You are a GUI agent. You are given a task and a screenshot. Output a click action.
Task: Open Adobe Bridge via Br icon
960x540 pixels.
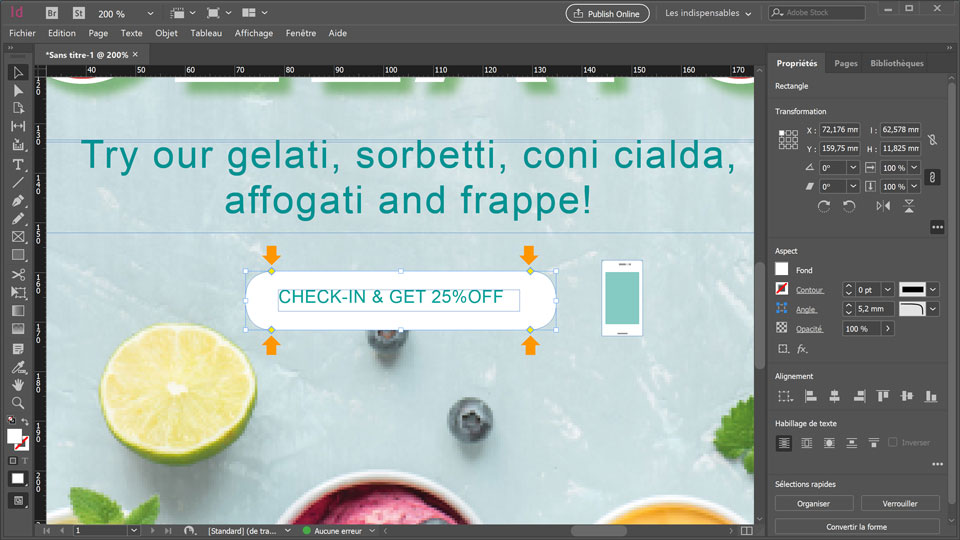[x=52, y=13]
